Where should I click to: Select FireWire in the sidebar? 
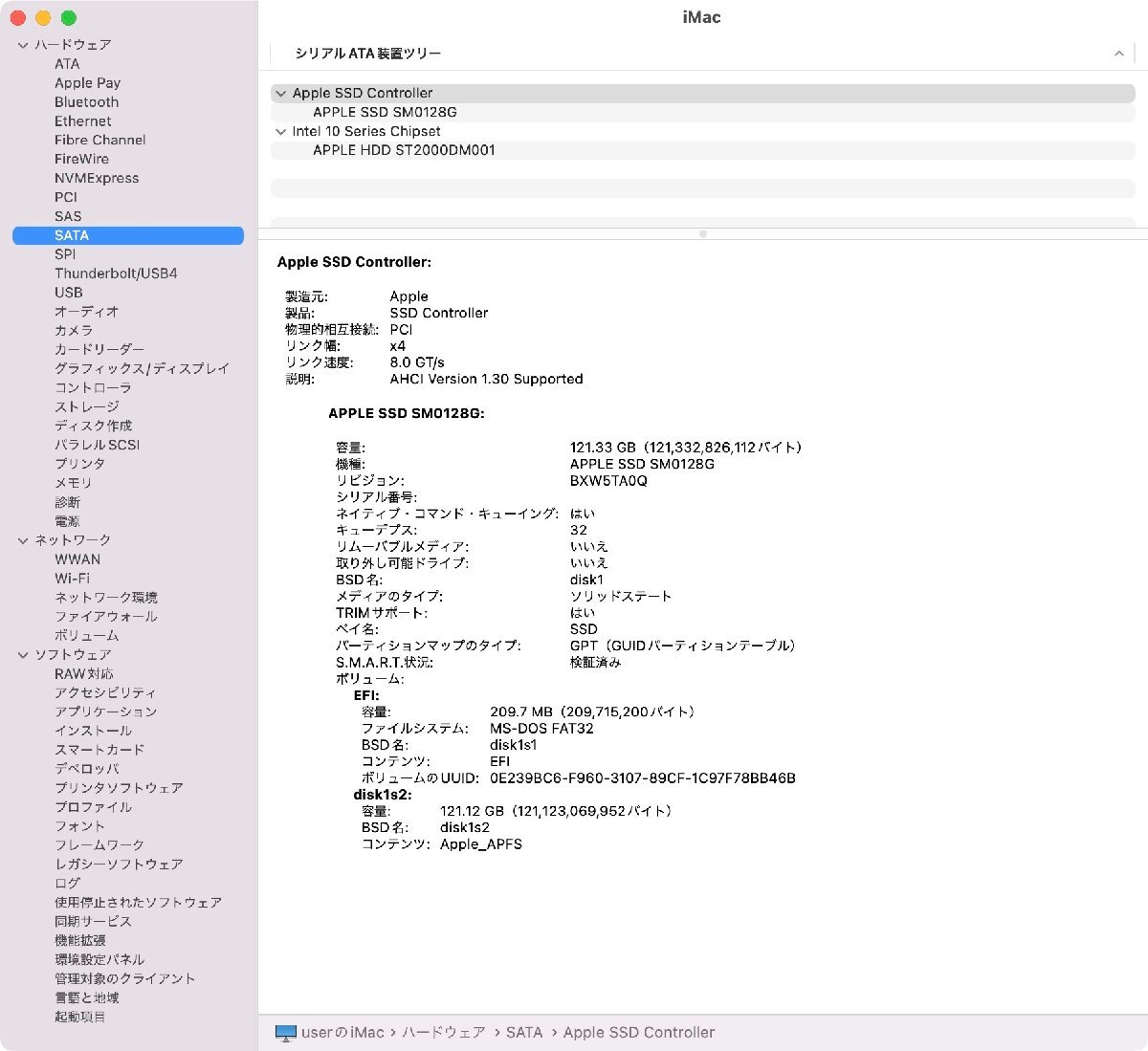81,159
